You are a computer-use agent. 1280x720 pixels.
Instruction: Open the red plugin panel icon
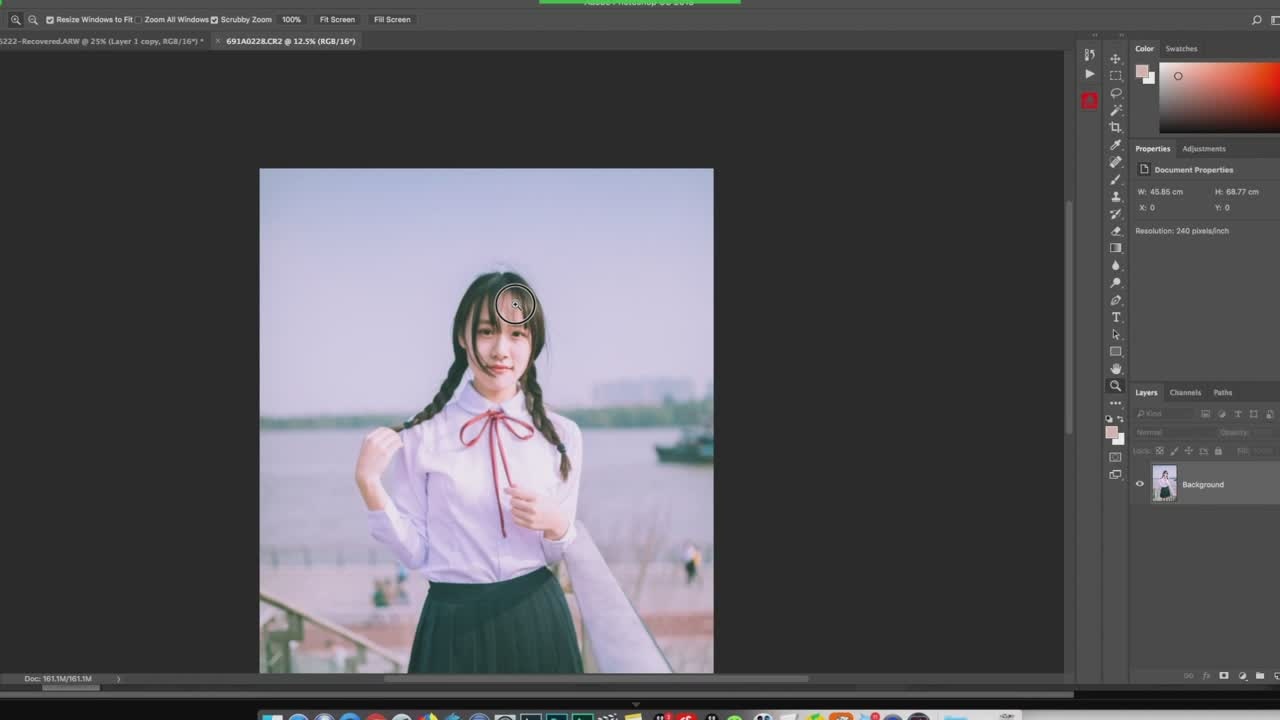tap(1089, 101)
